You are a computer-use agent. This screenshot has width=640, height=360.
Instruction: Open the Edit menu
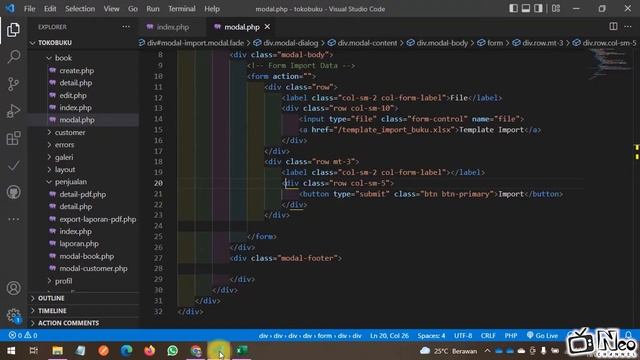(x=50, y=9)
